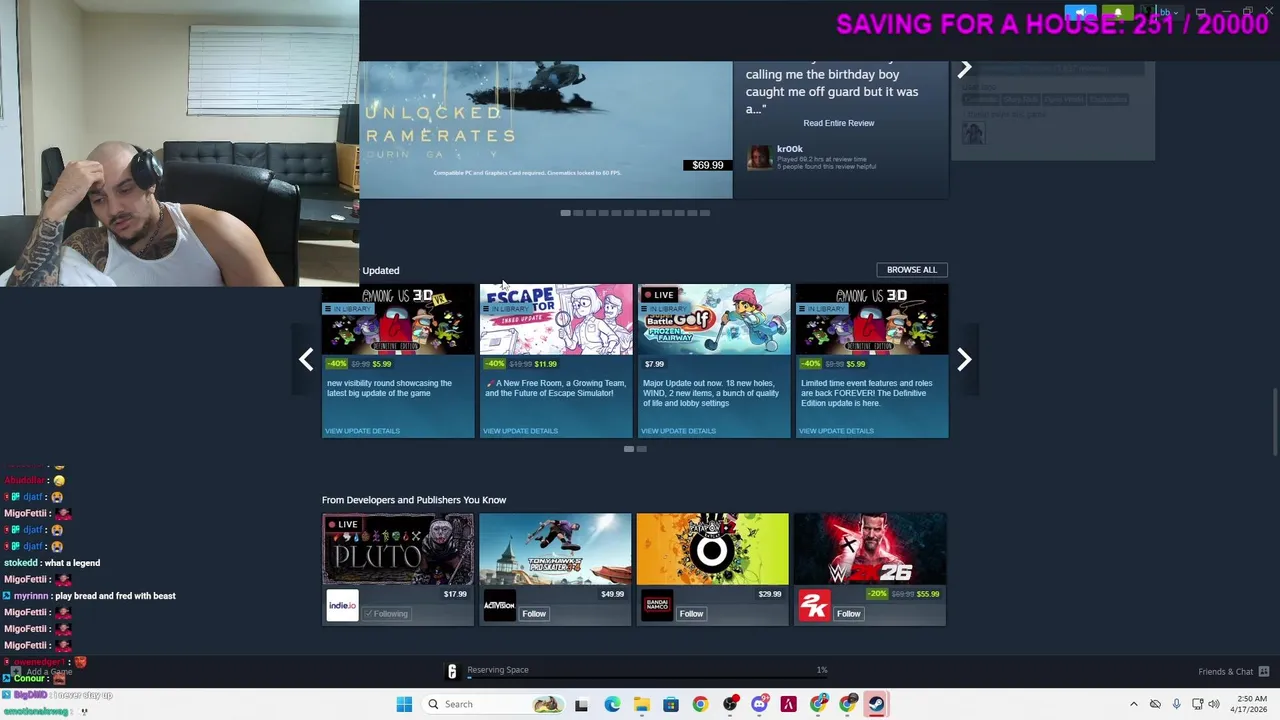Open Escape Simulator thumbnail
This screenshot has height=720, width=1280.
click(x=556, y=320)
